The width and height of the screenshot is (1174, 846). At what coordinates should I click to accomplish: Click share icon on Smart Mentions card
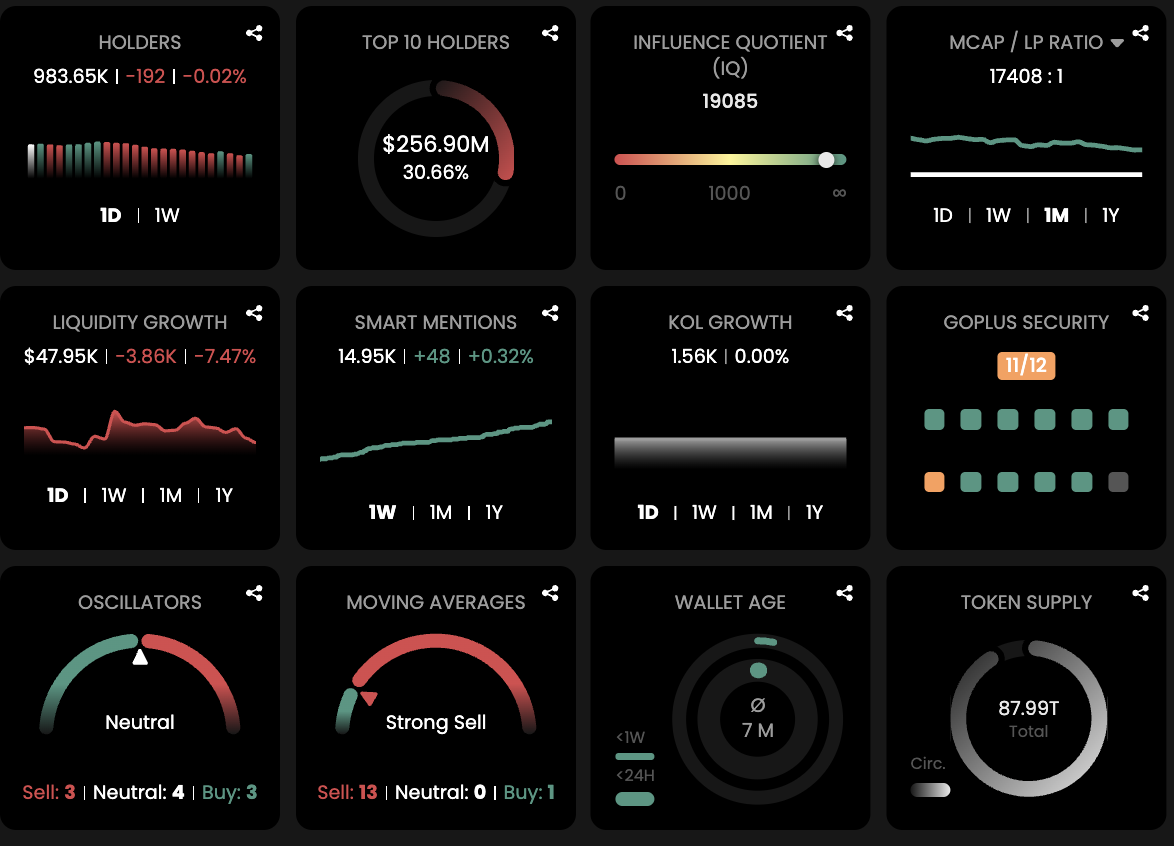pos(550,314)
